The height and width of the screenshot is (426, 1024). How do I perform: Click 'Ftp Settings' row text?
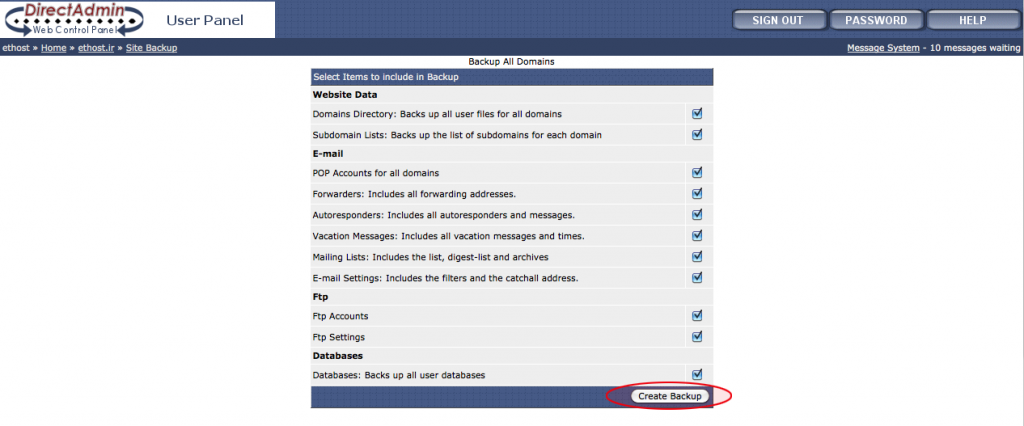(338, 337)
